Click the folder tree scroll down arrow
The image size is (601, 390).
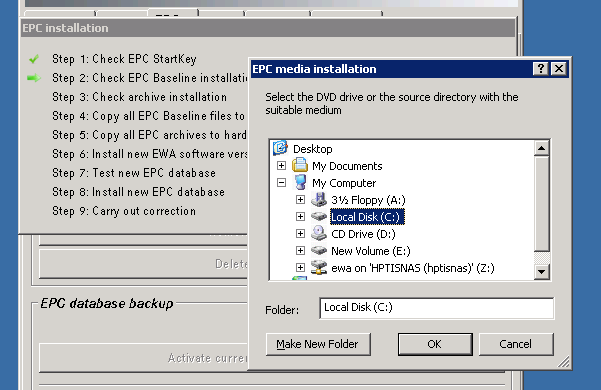(x=542, y=272)
